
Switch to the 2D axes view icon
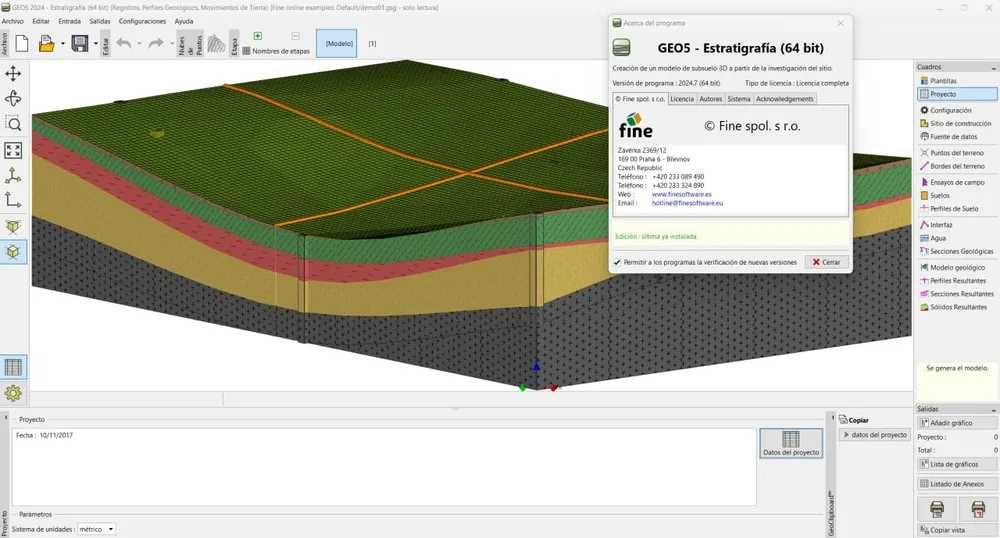(x=13, y=200)
